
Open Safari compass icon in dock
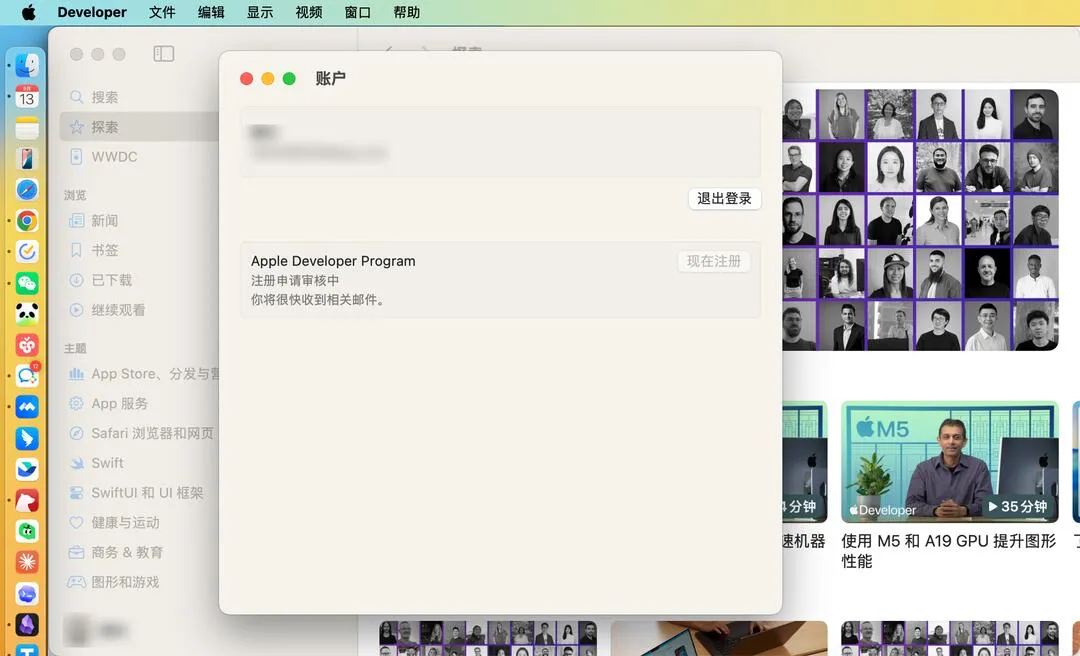point(27,189)
